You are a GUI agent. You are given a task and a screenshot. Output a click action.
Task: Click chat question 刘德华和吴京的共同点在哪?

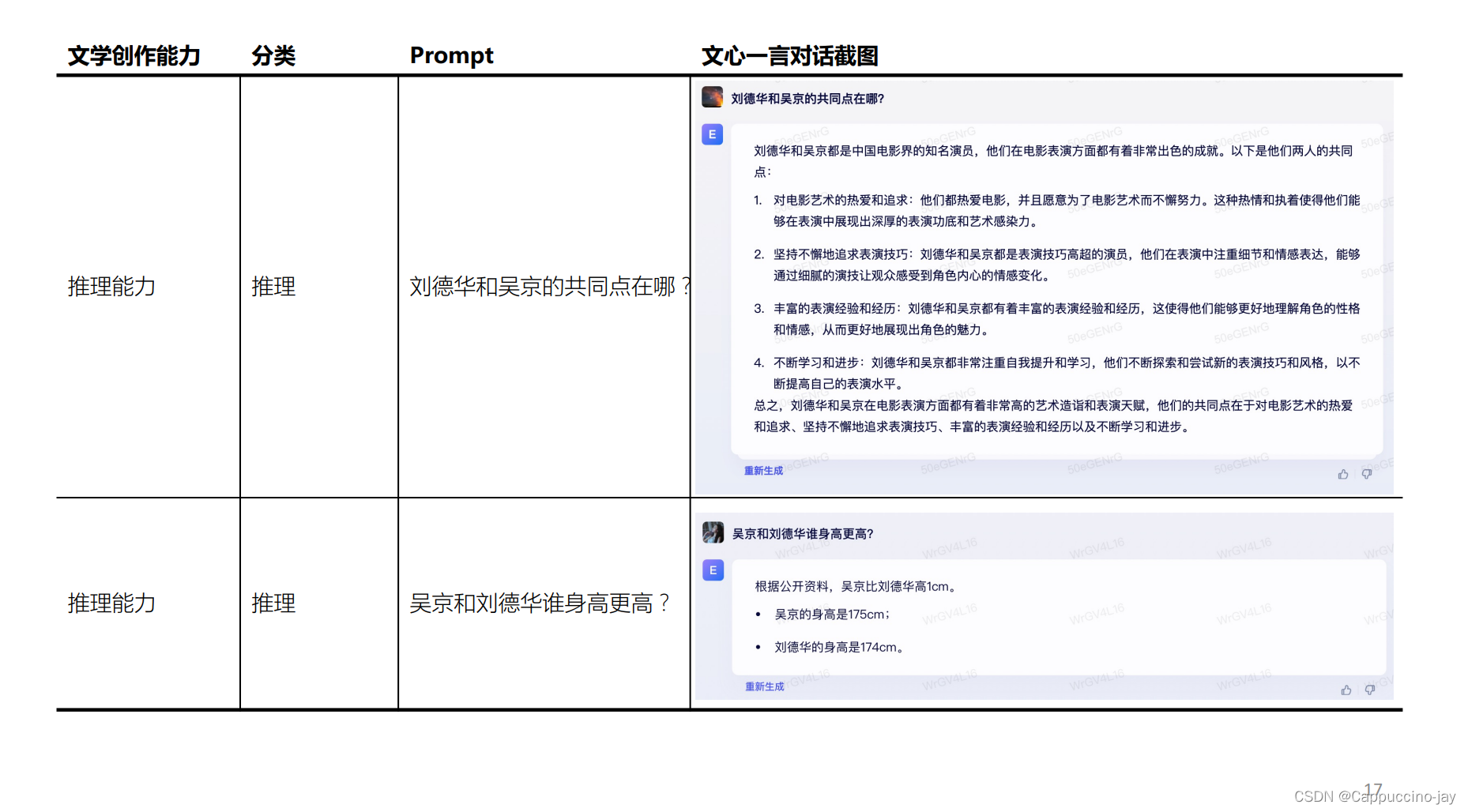(x=807, y=99)
